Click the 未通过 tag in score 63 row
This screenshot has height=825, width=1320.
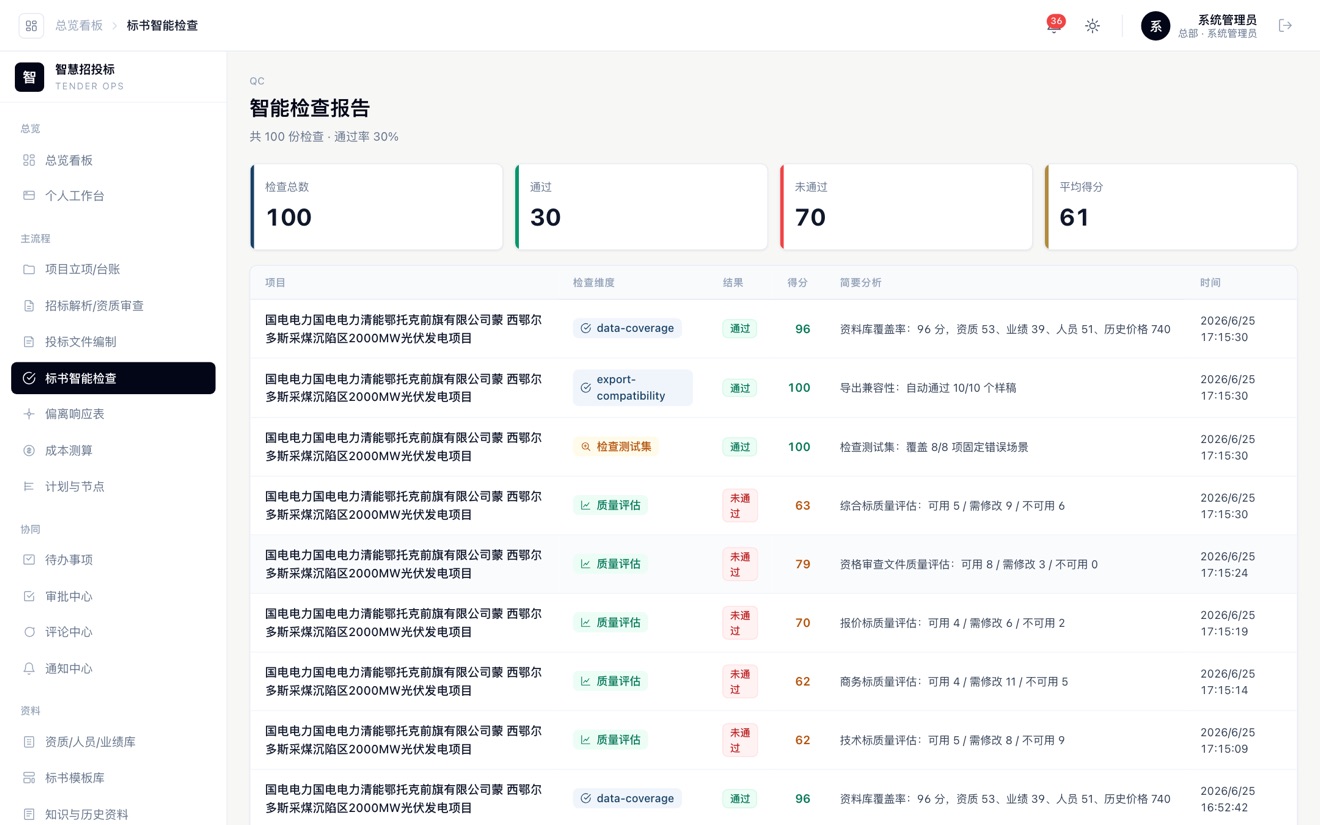[740, 506]
